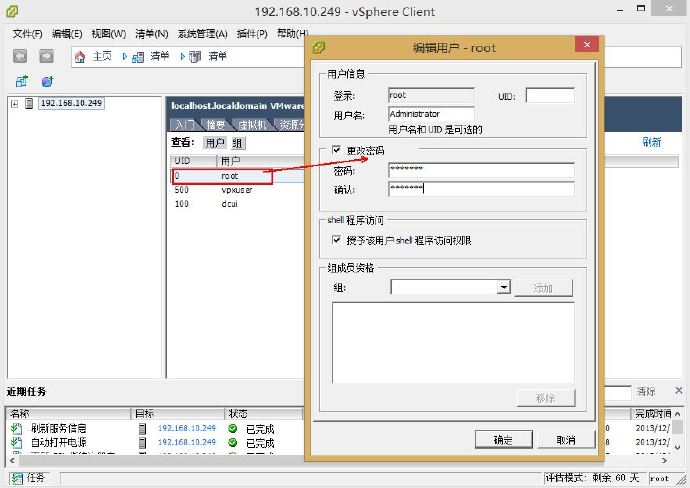Click the horizontal scrollbar under recent tasks
690x488 pixels.
[338, 460]
